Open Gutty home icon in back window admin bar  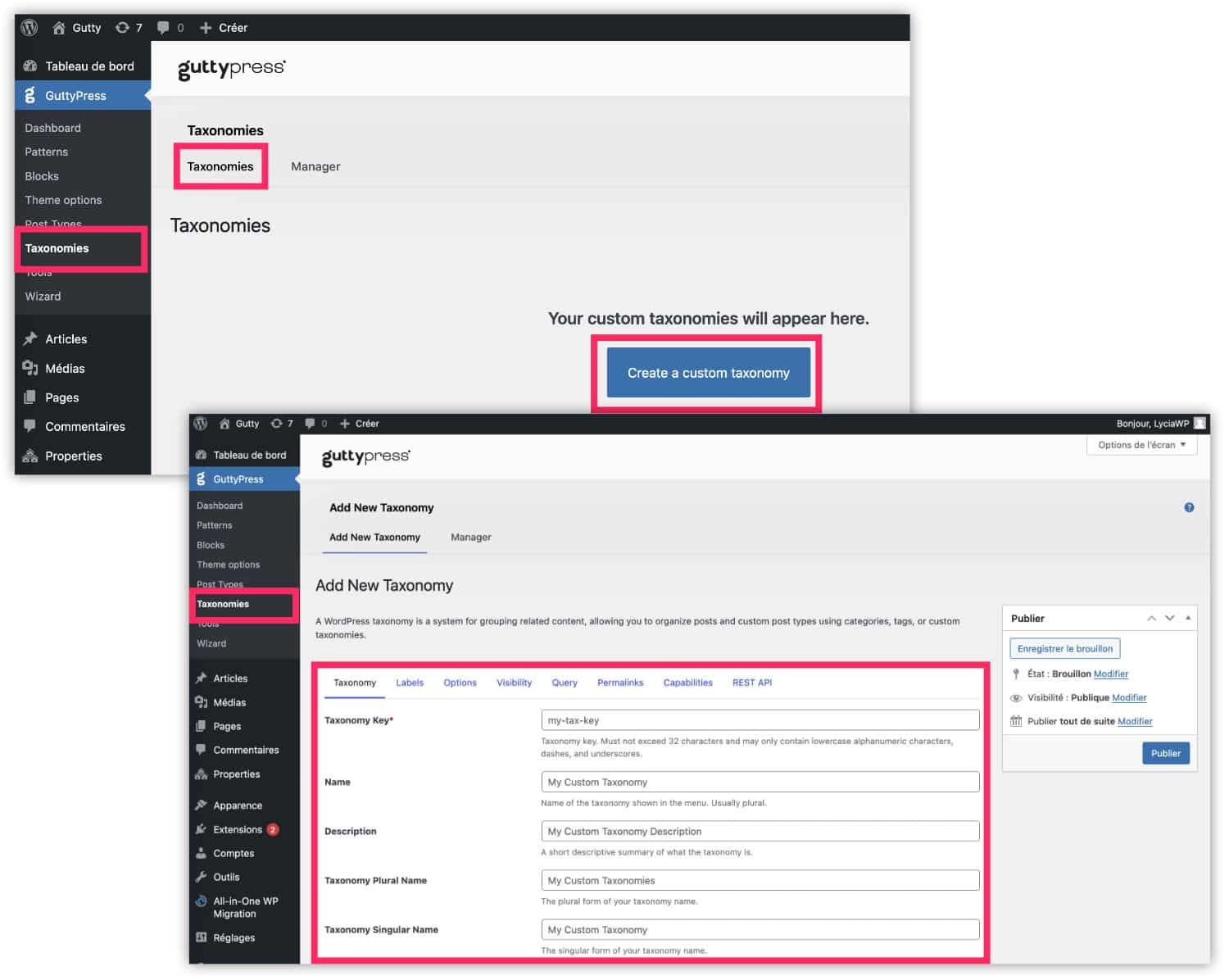[x=59, y=28]
